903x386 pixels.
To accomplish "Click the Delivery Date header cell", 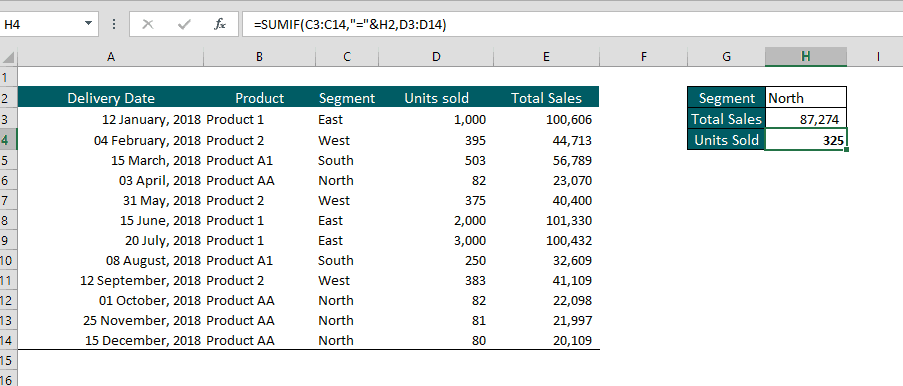I will pos(111,97).
